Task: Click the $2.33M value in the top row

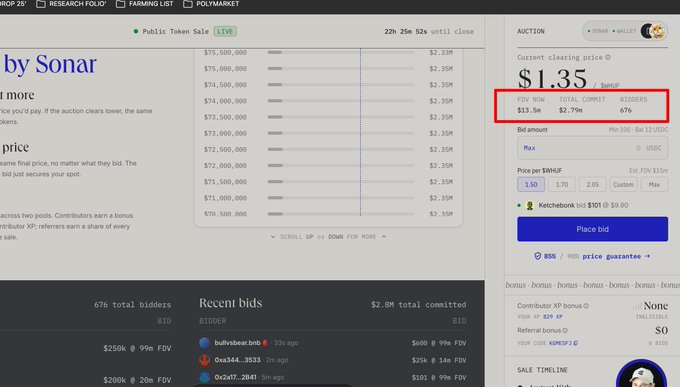Action: click(441, 52)
